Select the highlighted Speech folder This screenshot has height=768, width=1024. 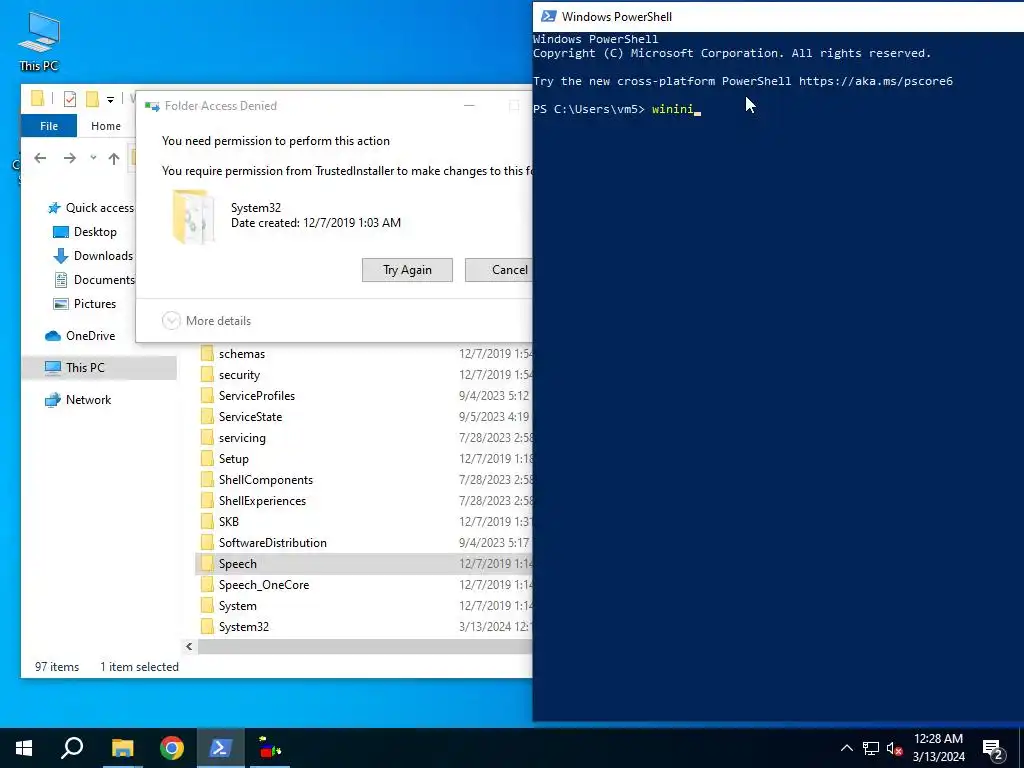[x=364, y=564]
